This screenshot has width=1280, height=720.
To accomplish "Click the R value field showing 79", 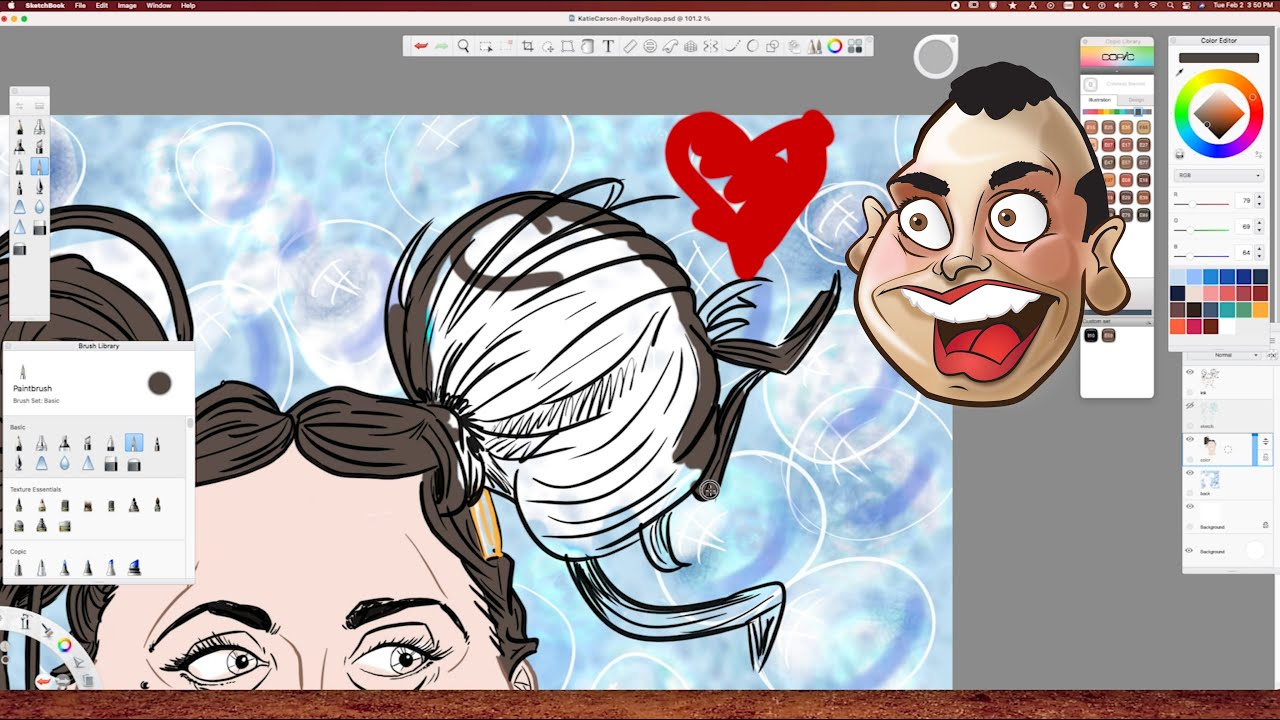I will coord(1245,201).
